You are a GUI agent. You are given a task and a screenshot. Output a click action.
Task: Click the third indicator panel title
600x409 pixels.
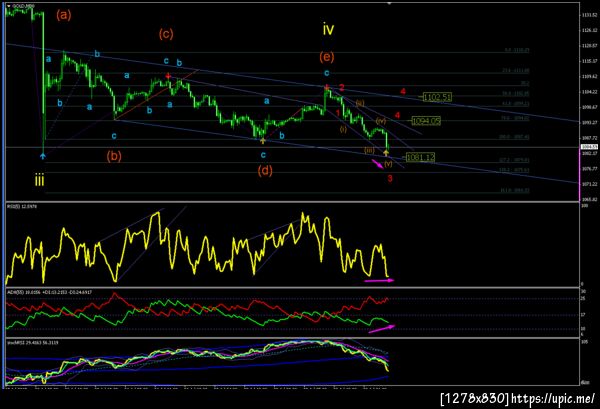pyautogui.click(x=33, y=343)
